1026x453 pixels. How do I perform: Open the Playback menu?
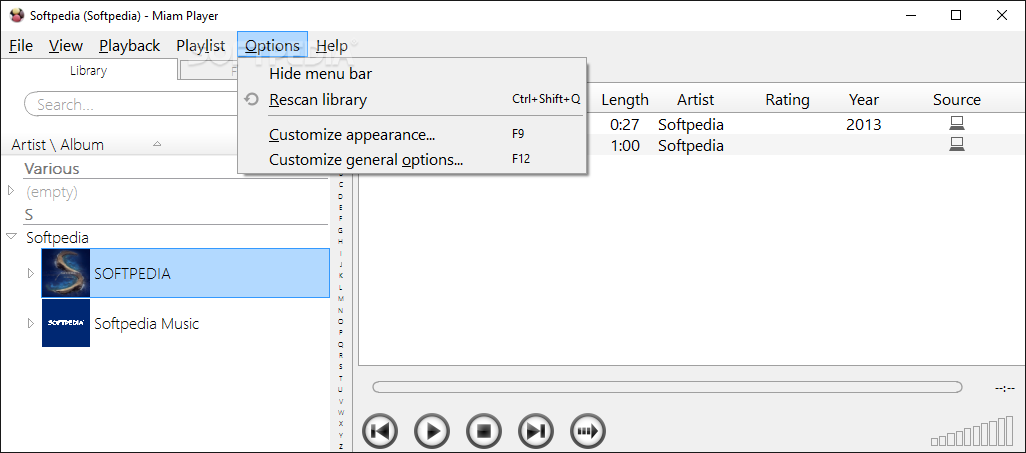tap(130, 46)
